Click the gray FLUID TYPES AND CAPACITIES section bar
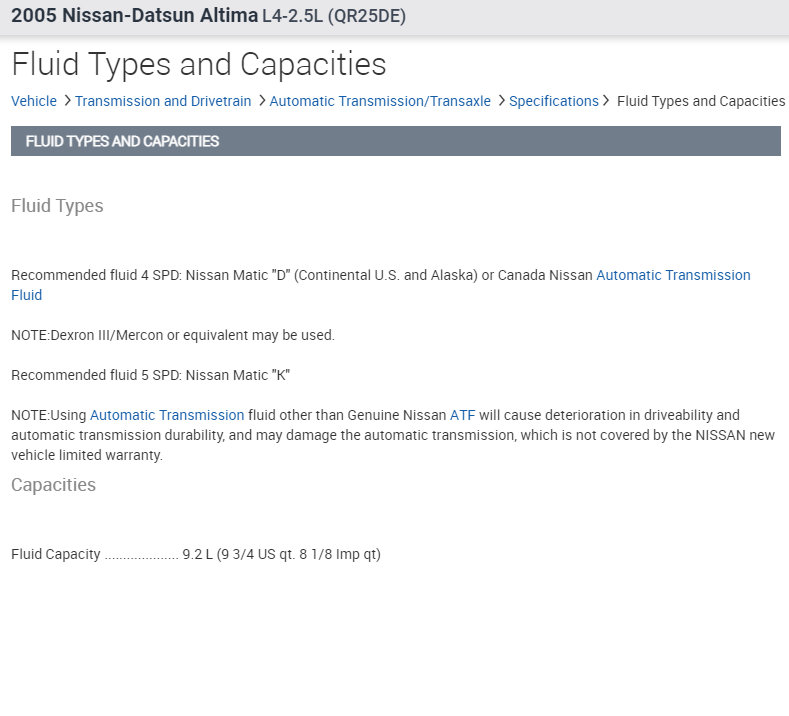The height and width of the screenshot is (716, 789). coord(395,141)
